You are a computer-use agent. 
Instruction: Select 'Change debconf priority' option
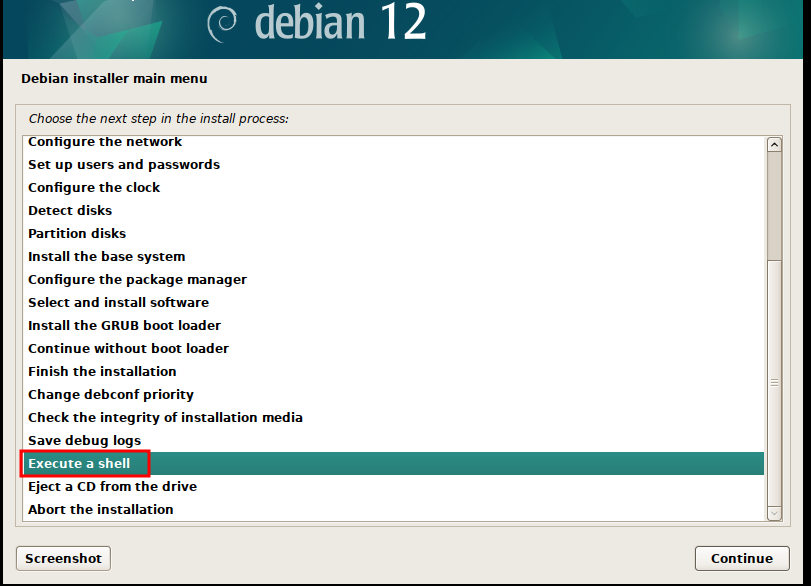393,395
